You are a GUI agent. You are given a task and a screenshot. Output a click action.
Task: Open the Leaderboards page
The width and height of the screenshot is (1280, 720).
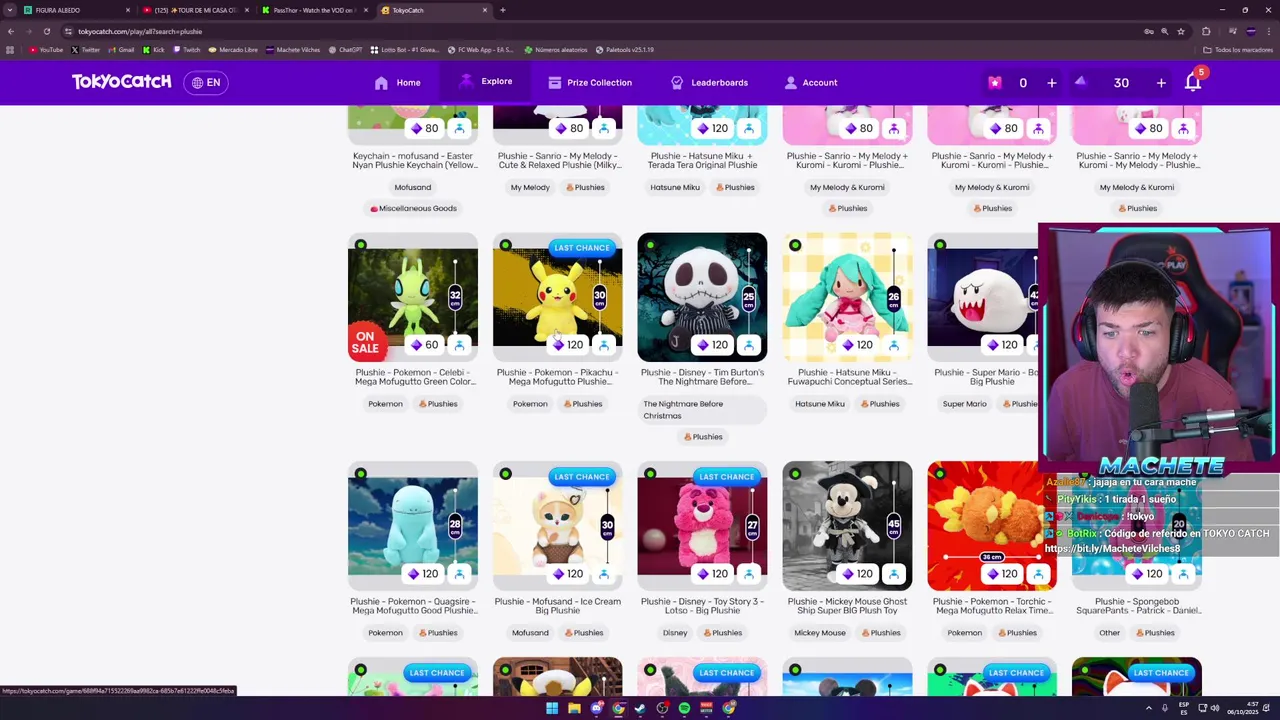click(x=709, y=83)
